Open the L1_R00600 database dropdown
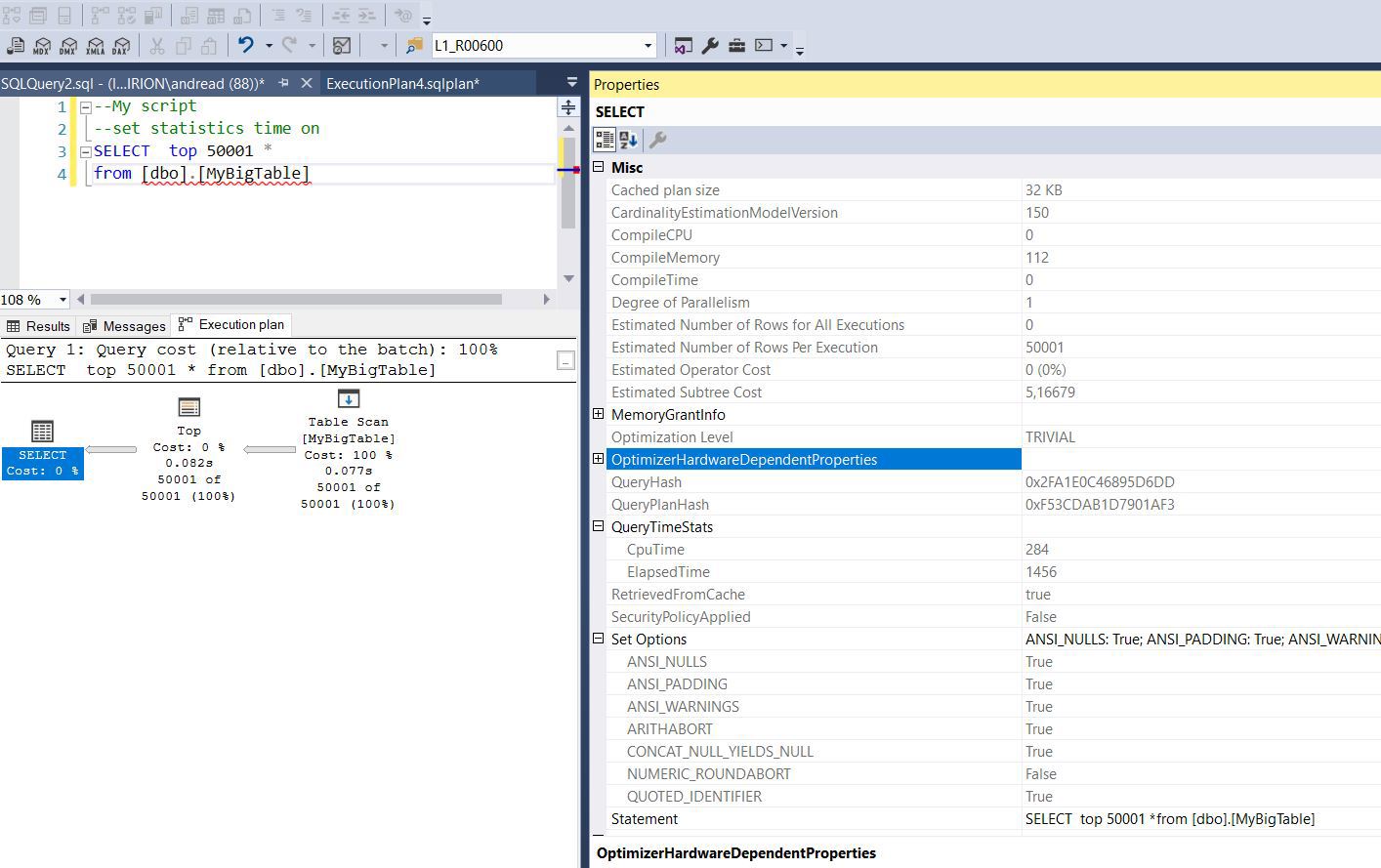 pyautogui.click(x=647, y=46)
